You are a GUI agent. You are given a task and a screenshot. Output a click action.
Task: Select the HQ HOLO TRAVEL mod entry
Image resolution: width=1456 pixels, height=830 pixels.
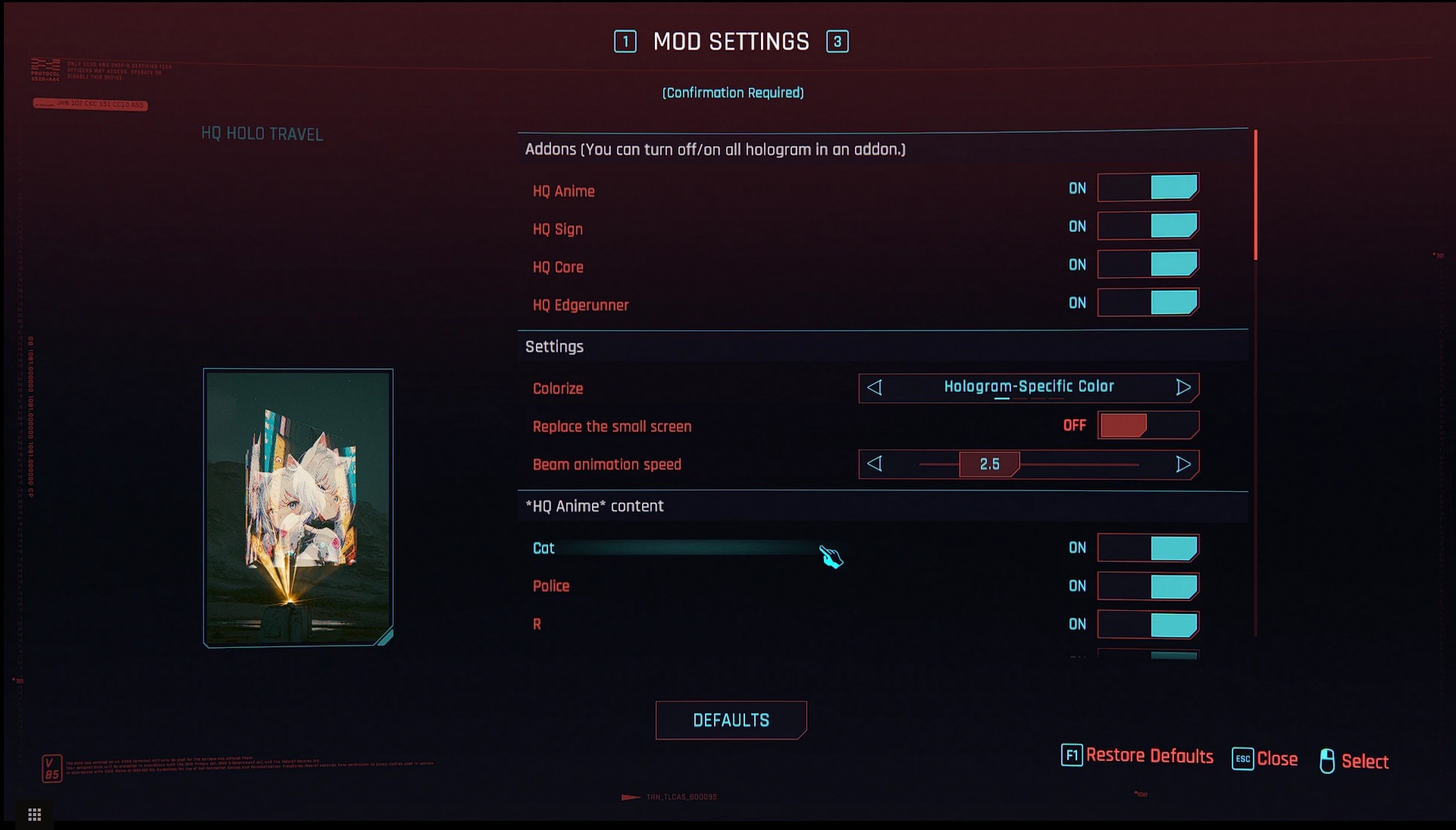(262, 134)
